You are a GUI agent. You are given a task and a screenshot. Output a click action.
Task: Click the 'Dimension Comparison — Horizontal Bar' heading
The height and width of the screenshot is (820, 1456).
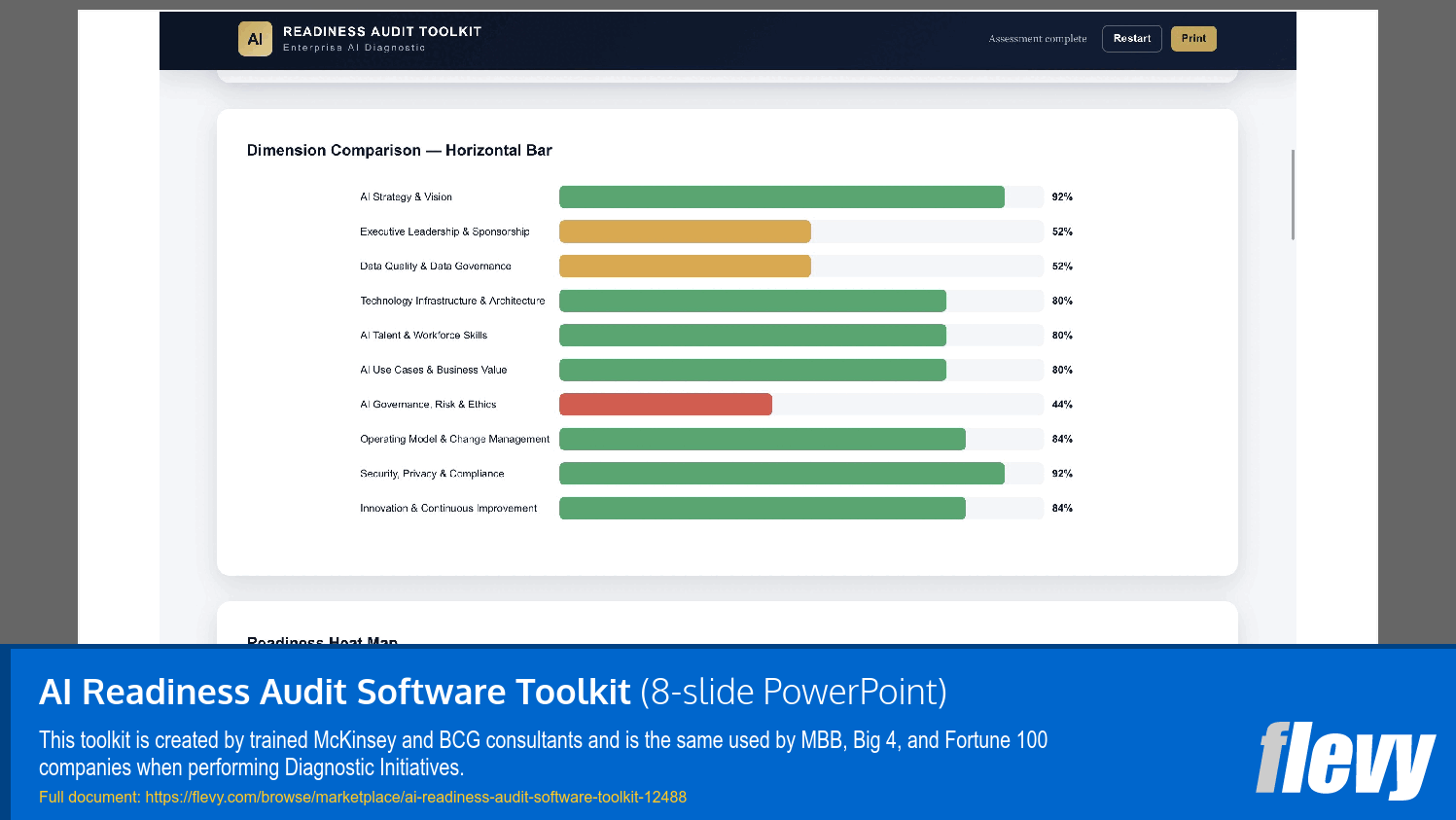pyautogui.click(x=399, y=150)
